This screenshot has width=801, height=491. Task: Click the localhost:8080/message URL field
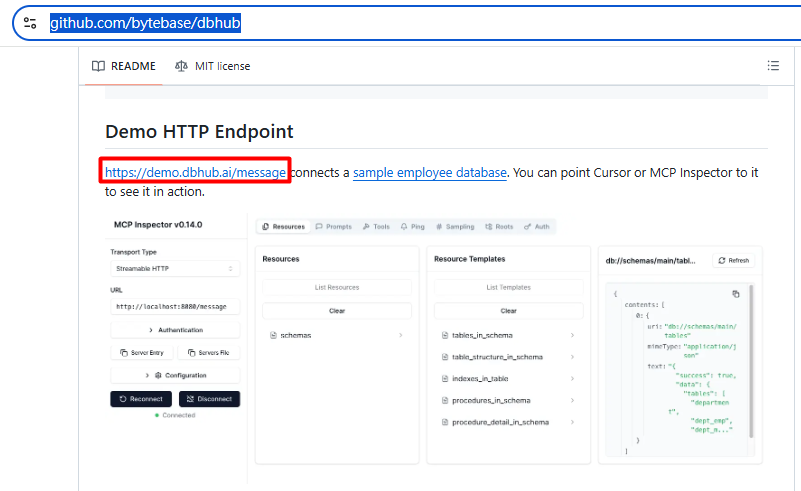coord(175,307)
